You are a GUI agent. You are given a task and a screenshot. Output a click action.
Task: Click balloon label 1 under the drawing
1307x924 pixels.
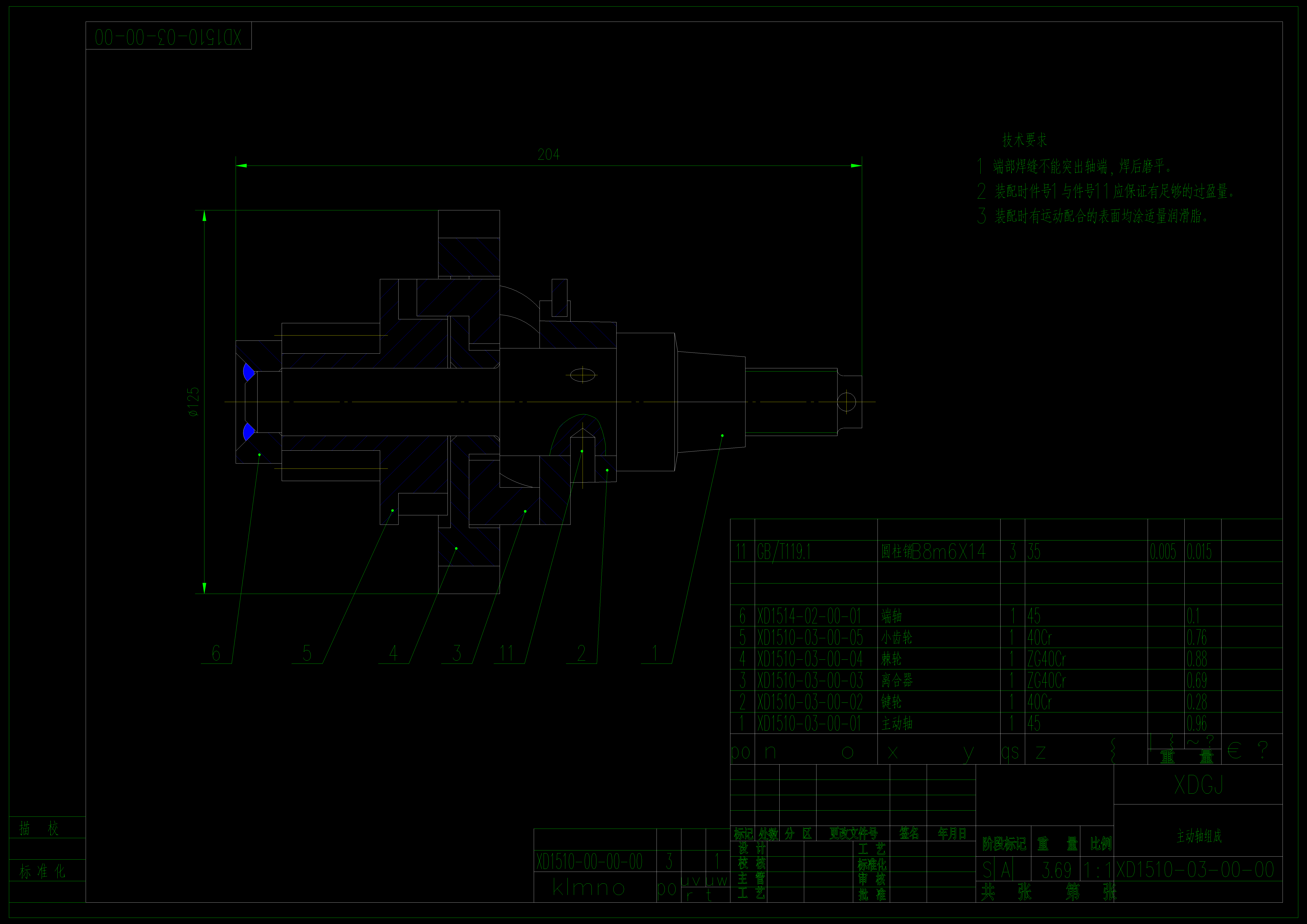click(x=655, y=653)
